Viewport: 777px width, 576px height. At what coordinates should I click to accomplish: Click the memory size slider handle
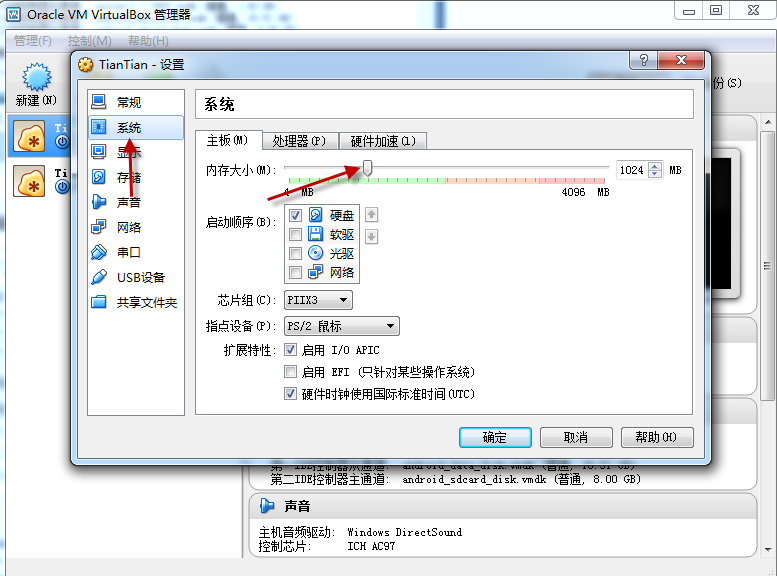pyautogui.click(x=367, y=168)
